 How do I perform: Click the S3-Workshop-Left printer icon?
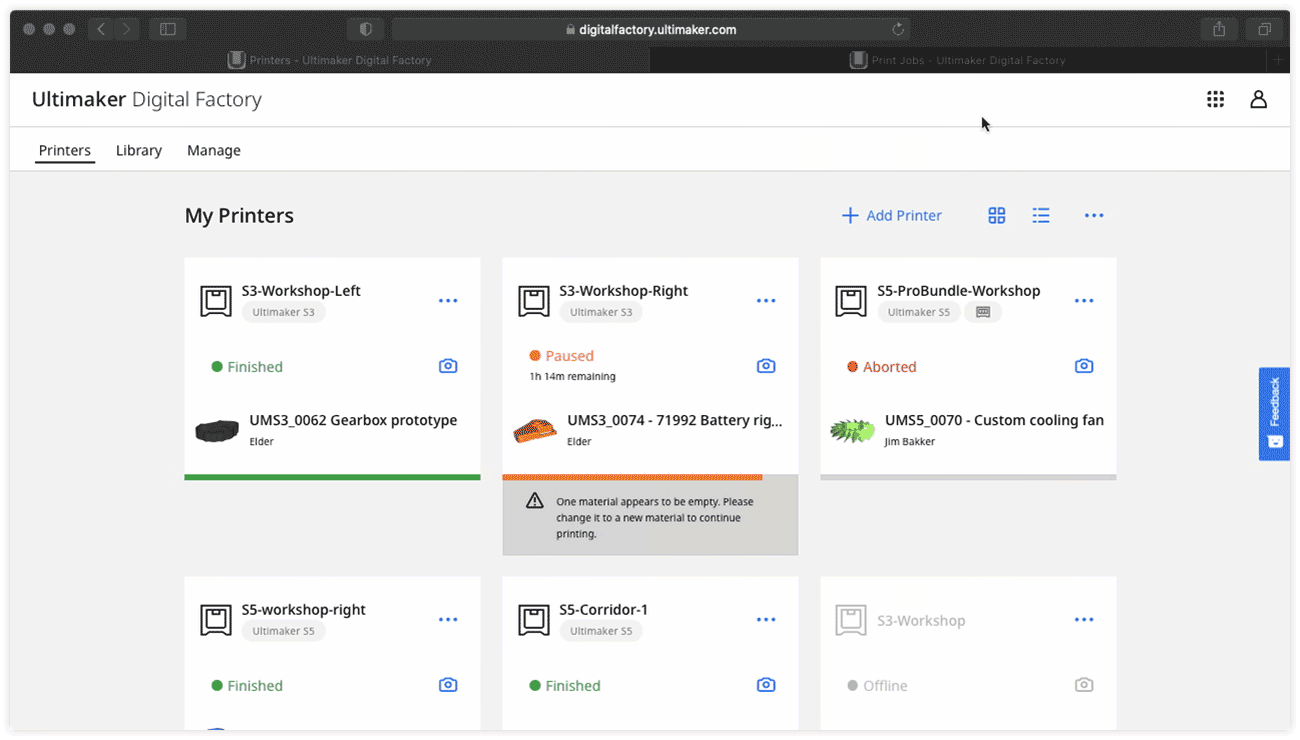[x=216, y=300]
